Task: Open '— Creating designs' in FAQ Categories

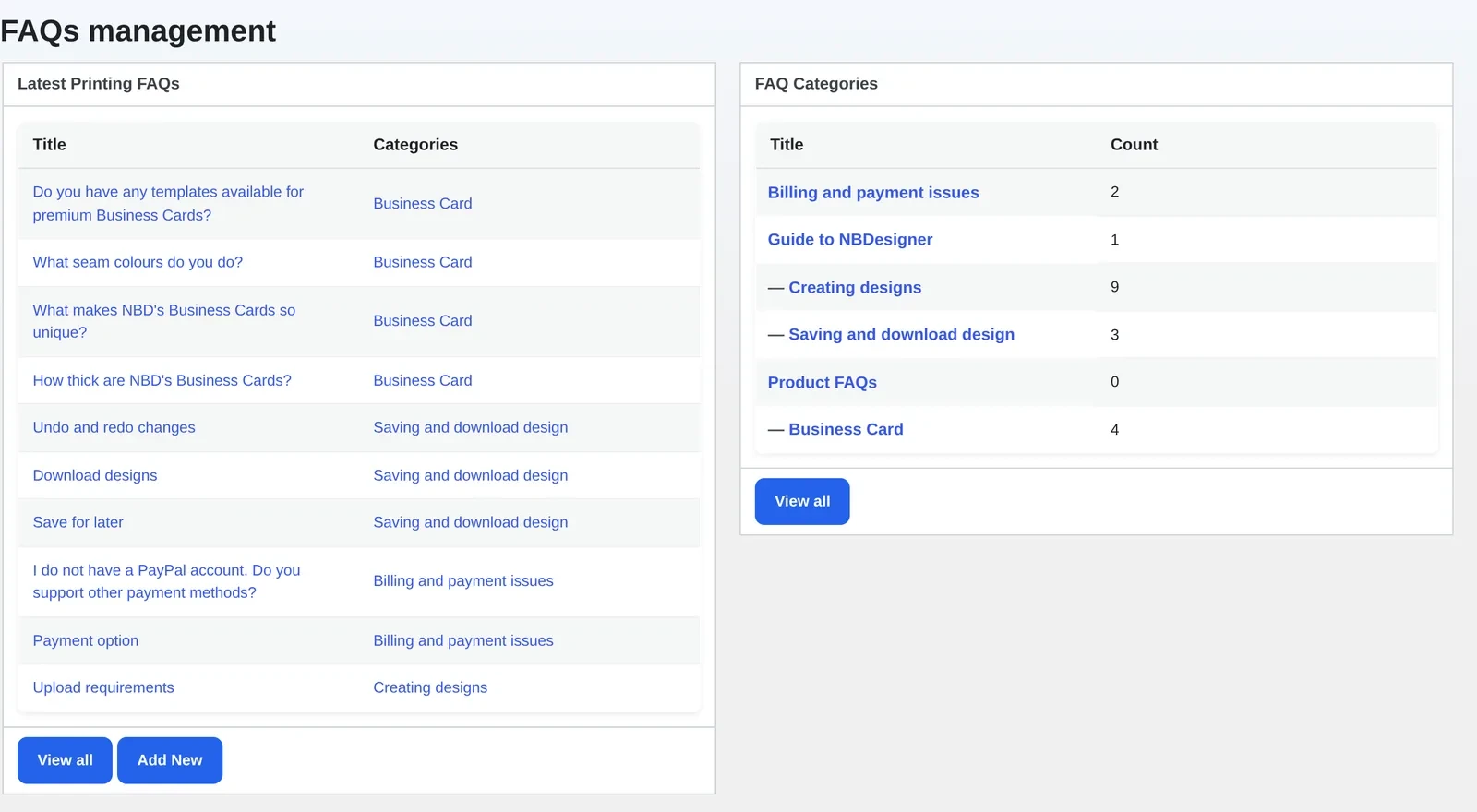Action: [855, 288]
